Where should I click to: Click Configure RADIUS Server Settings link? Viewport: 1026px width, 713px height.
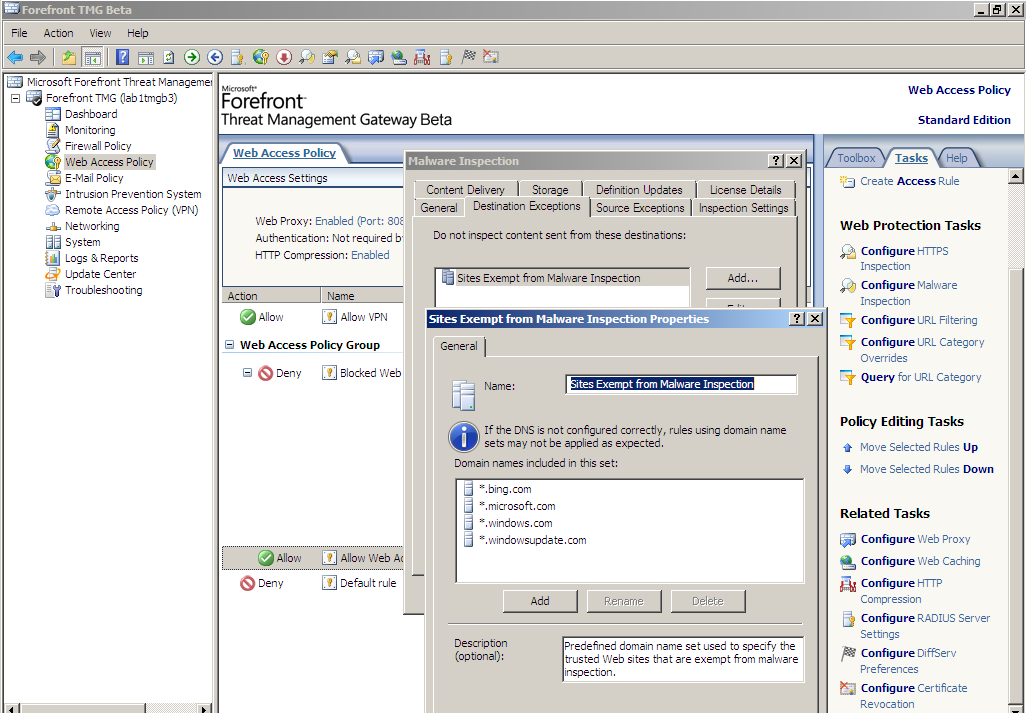925,626
